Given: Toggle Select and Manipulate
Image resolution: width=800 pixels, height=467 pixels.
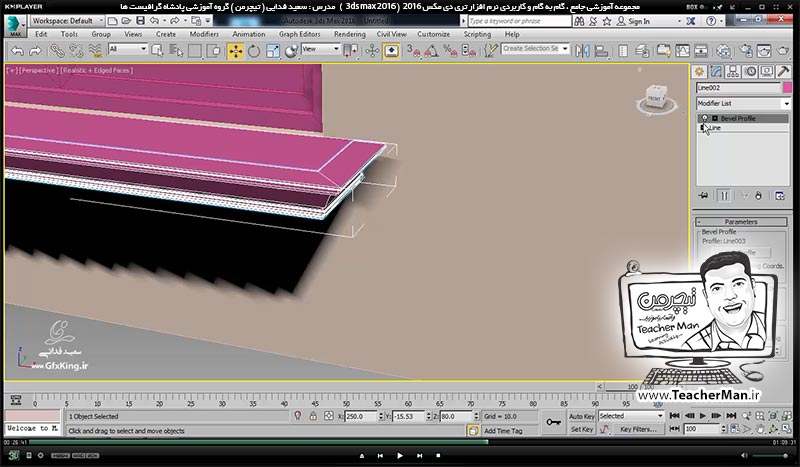Looking at the screenshot, I should [372, 51].
